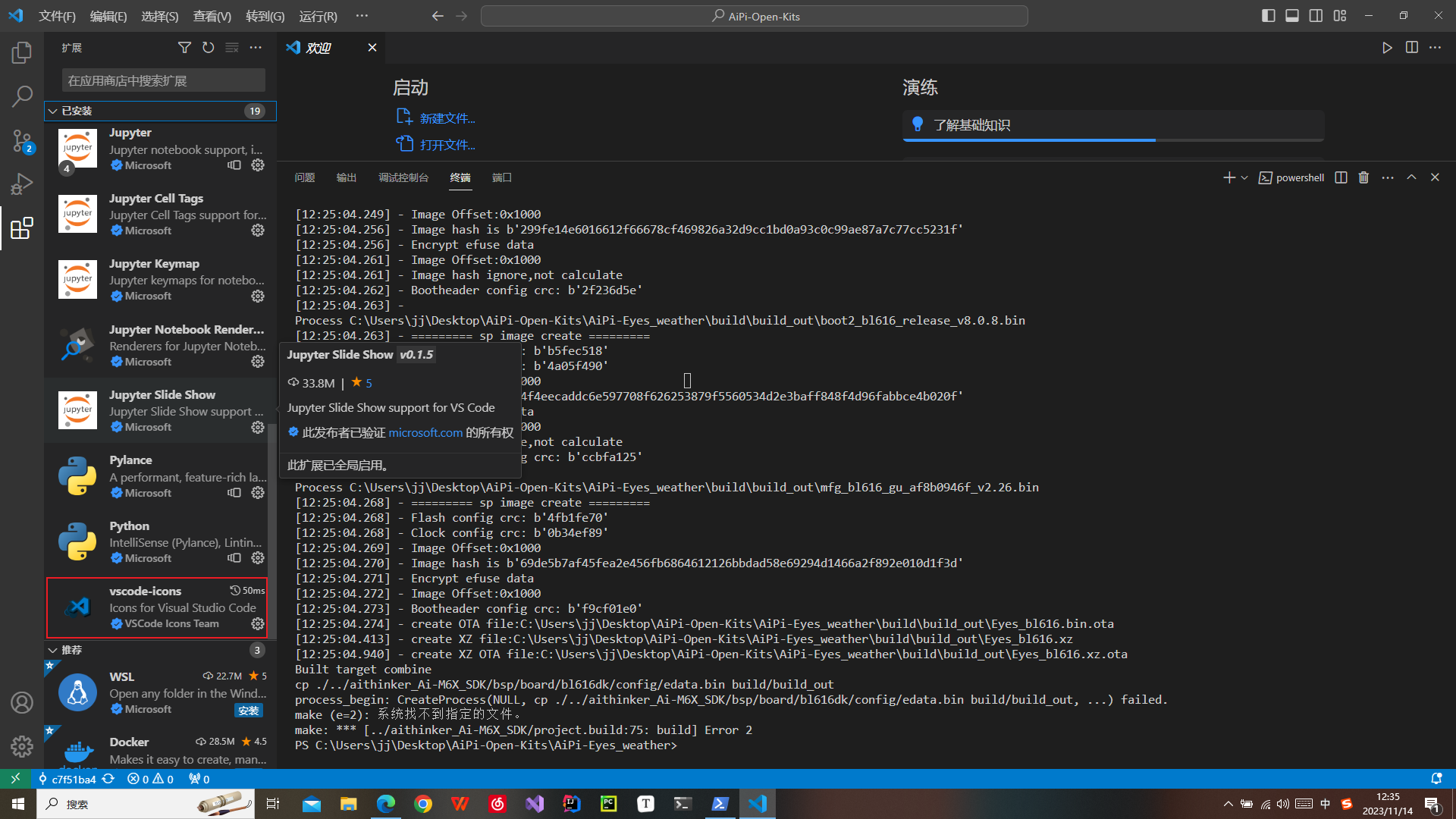Toggle the secondary side bar layout
This screenshot has width=1456, height=819.
coord(1316,16)
